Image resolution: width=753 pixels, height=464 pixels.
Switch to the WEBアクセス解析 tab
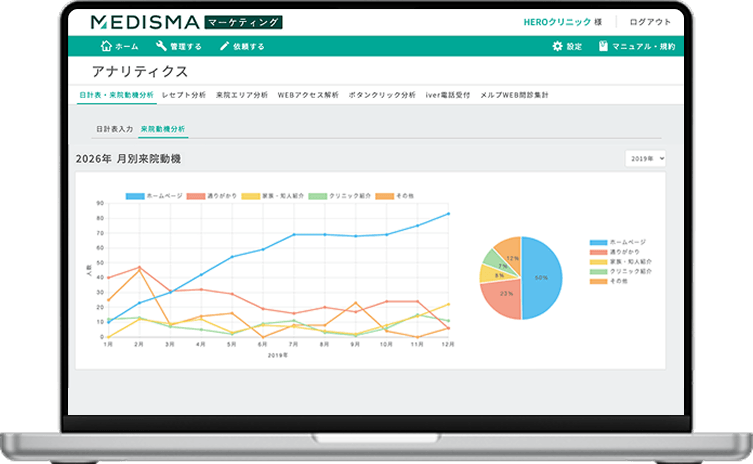[308, 95]
